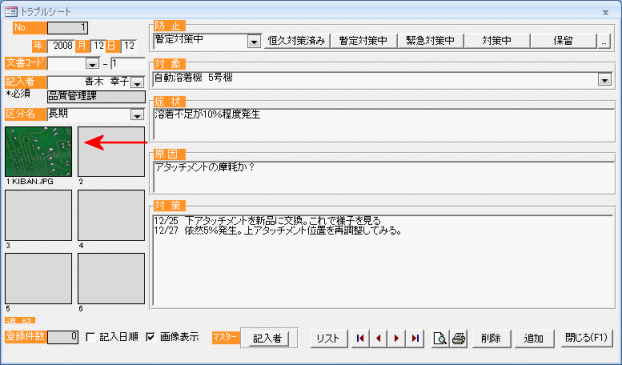Click the small '..' button after 保留
Image resolution: width=622 pixels, height=365 pixels.
coord(604,40)
